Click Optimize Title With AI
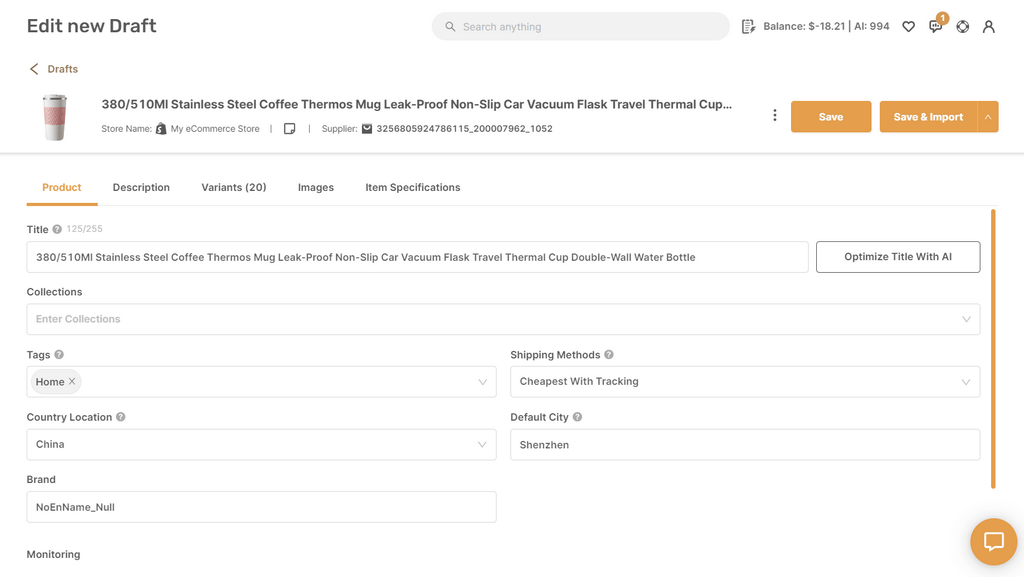1024x577 pixels. (x=898, y=257)
